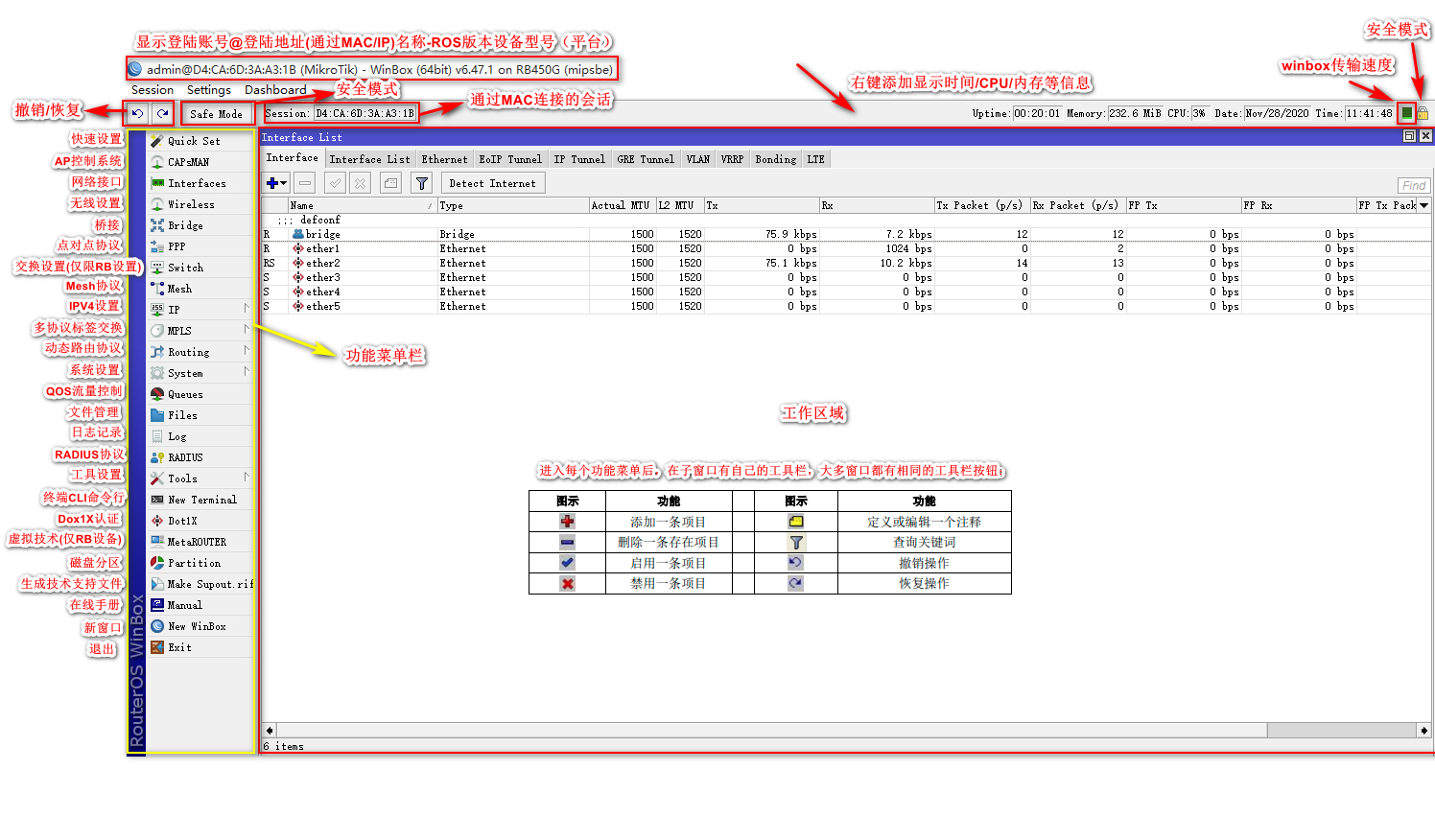Open Dot1X in the sidebar
Screen dimensions: 1435x840
pos(200,521)
